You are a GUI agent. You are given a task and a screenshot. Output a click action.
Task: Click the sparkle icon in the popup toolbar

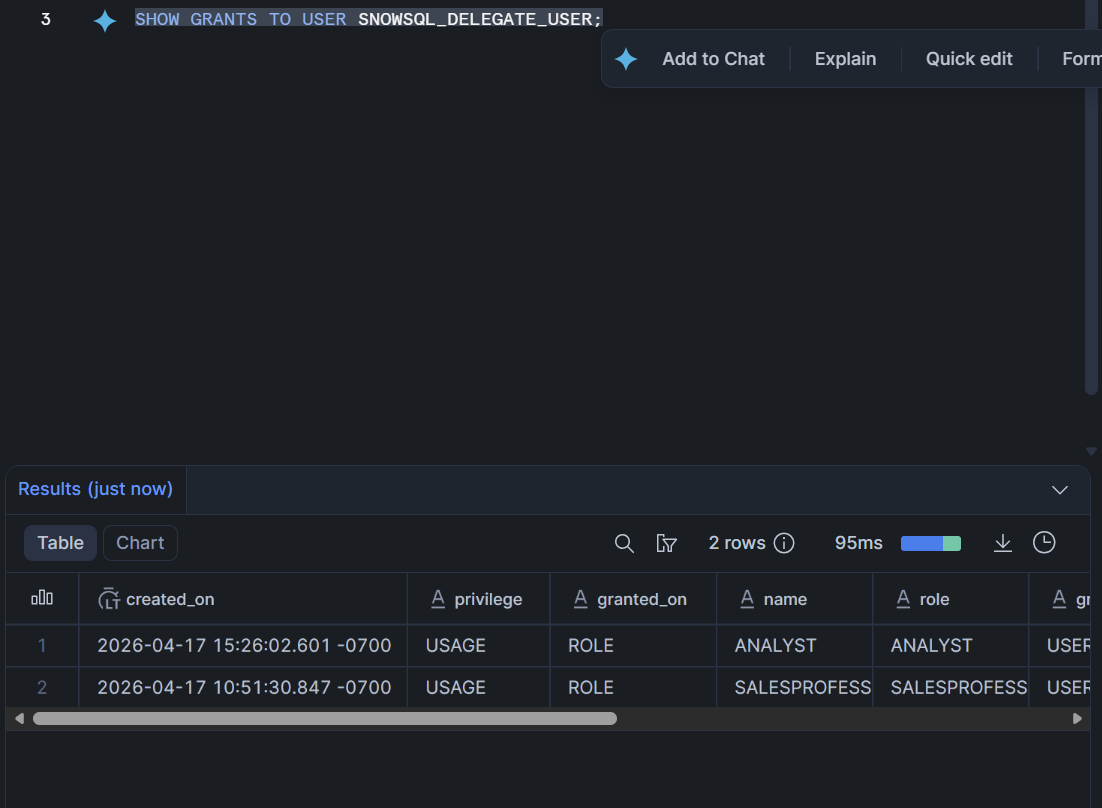pos(625,59)
